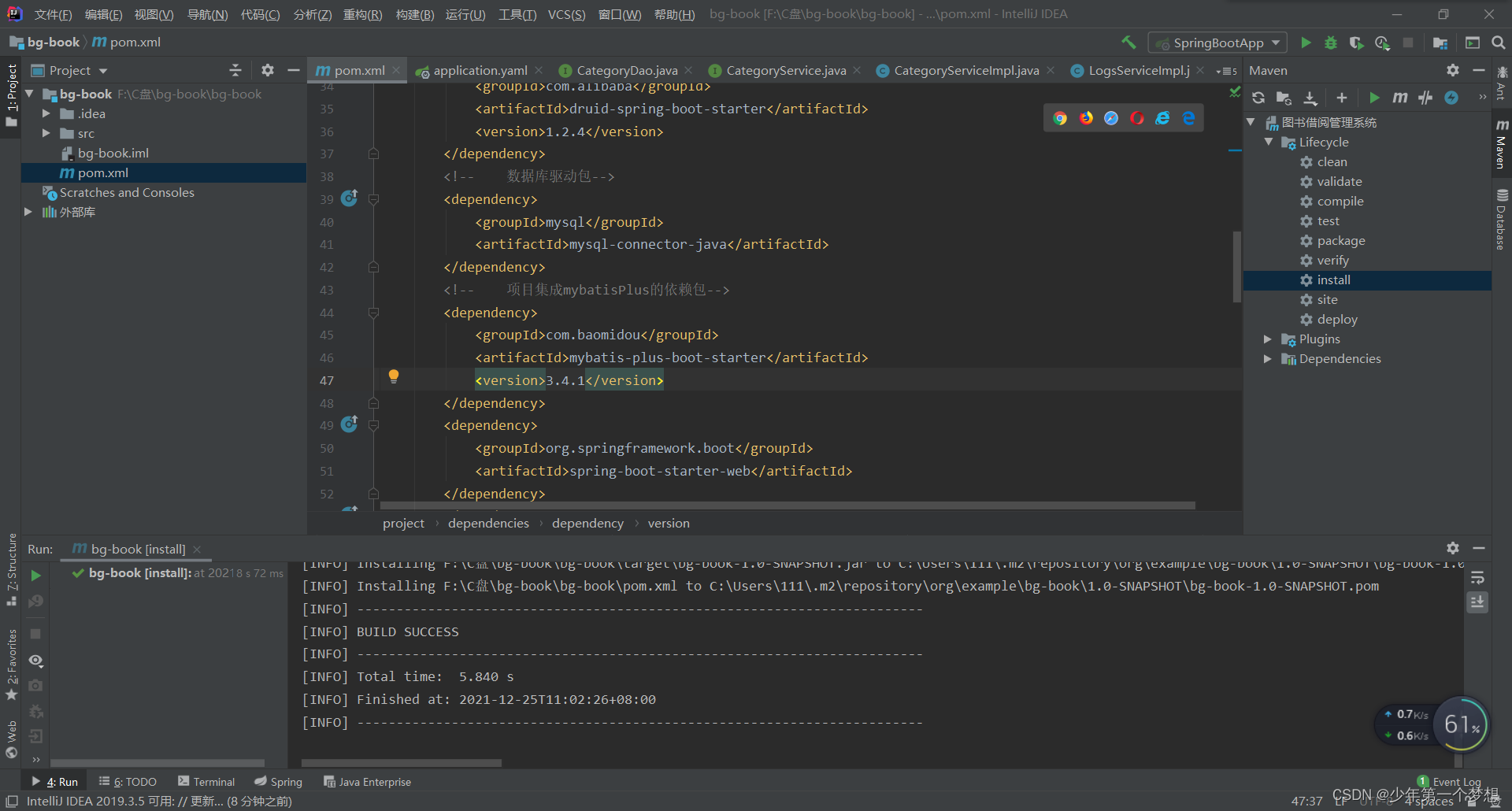Show hidden editor tabs list dropdown
This screenshot has height=811, width=1512.
pos(1227,71)
